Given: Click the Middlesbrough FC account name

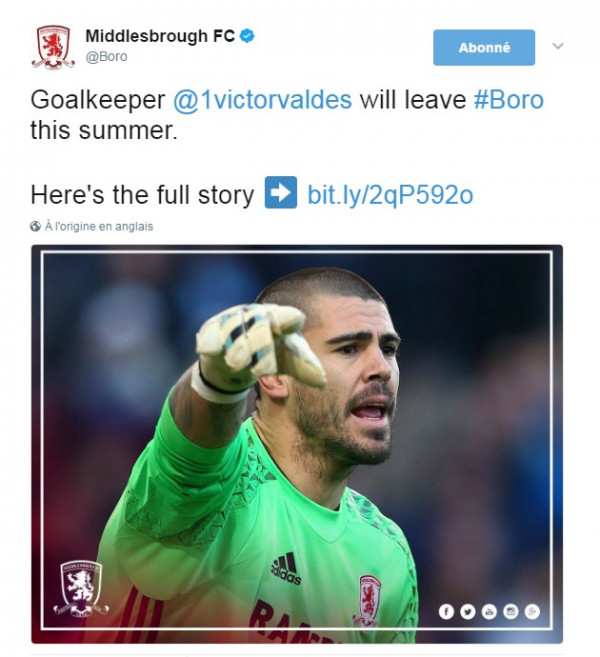Looking at the screenshot, I should [x=160, y=36].
